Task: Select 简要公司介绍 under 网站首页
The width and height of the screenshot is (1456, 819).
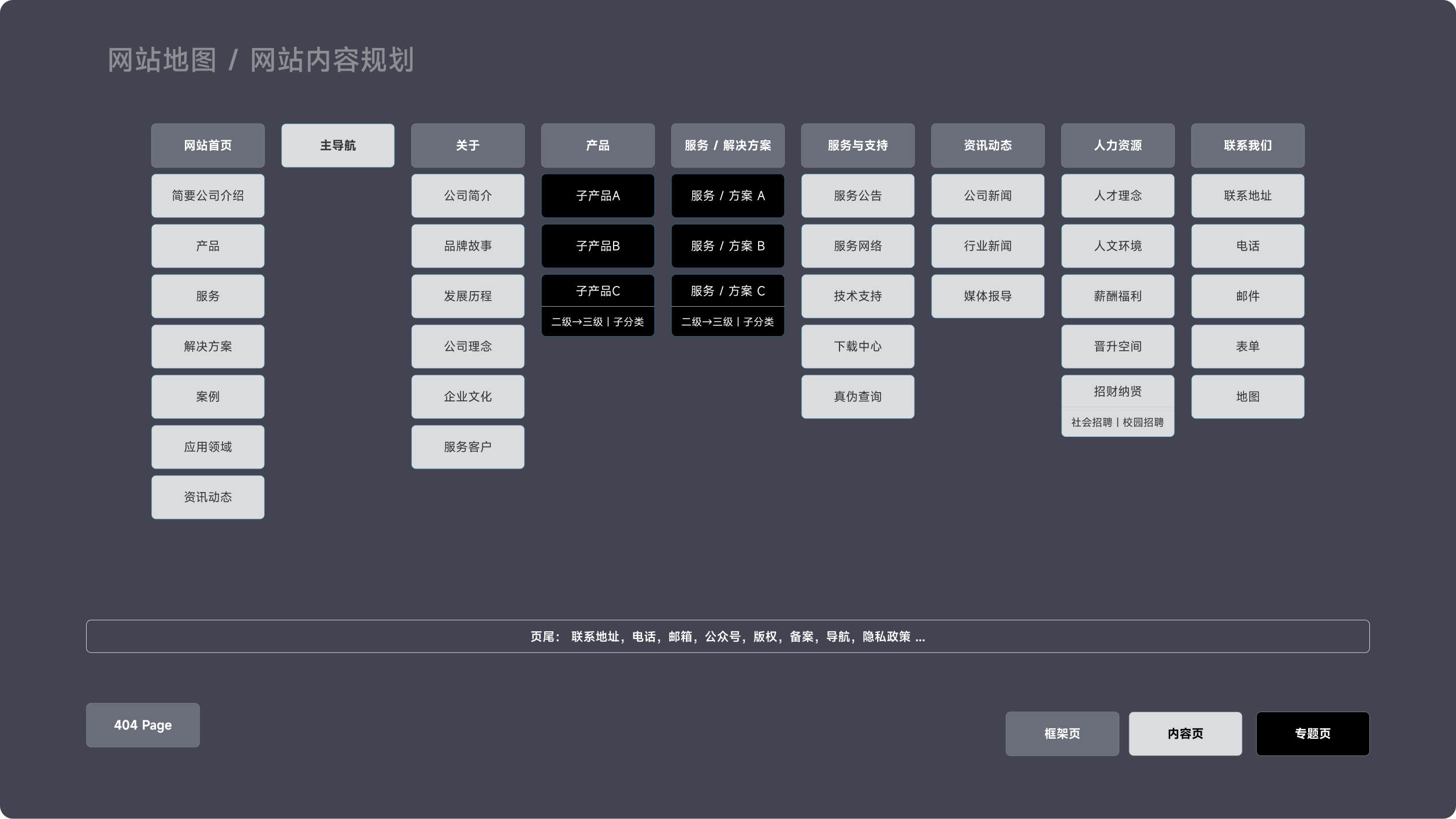Action: pos(207,196)
